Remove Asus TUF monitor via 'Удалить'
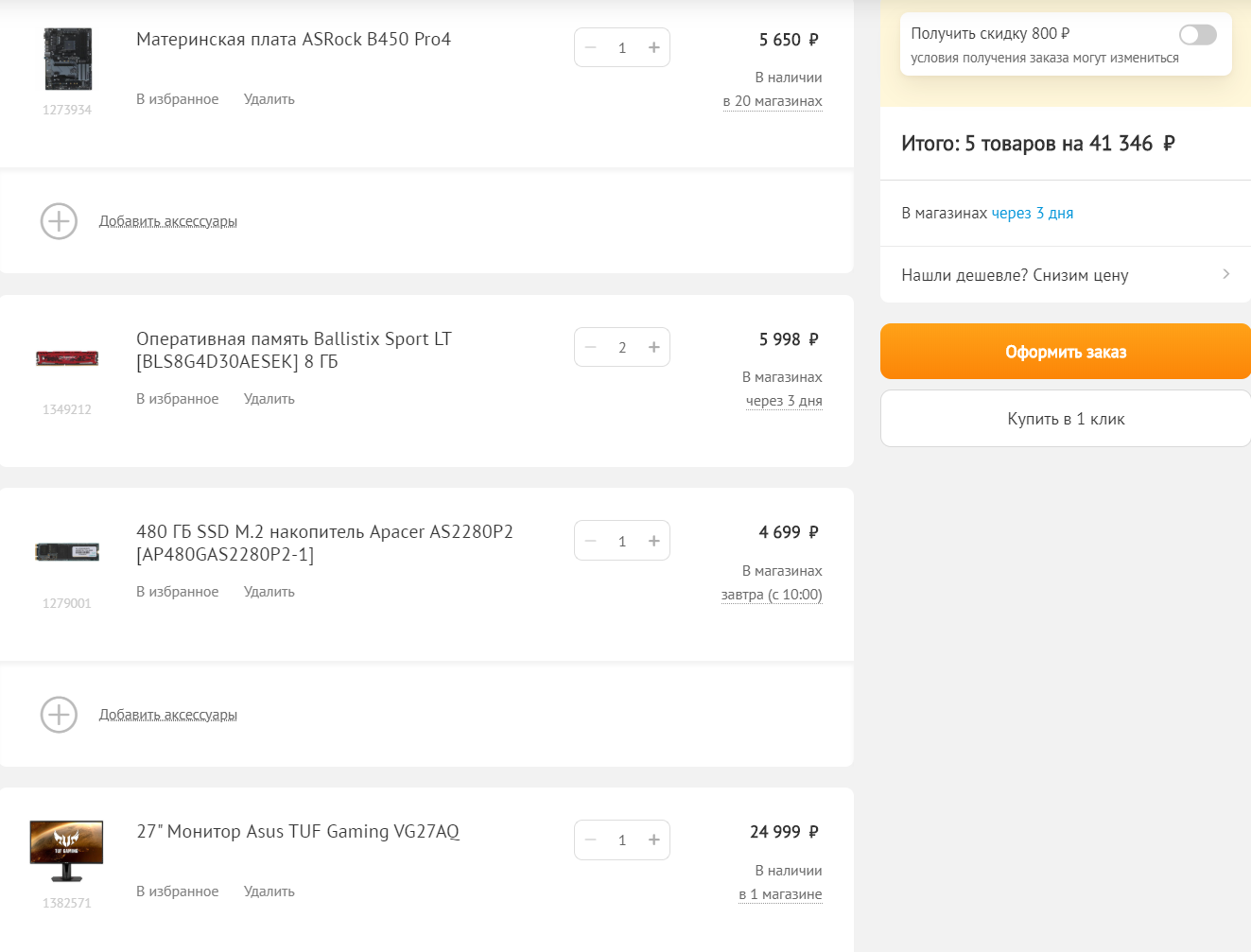The image size is (1251, 952). tap(269, 891)
